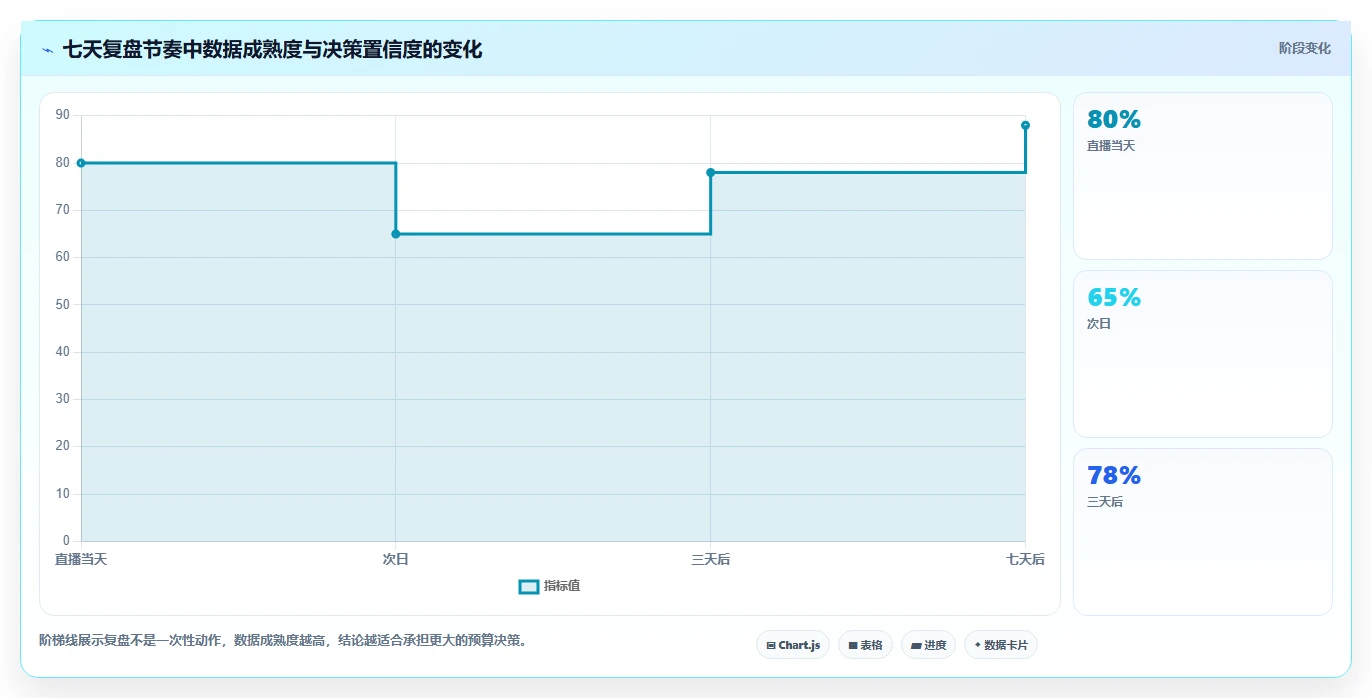Click the data point at 直播当天

coord(81,163)
